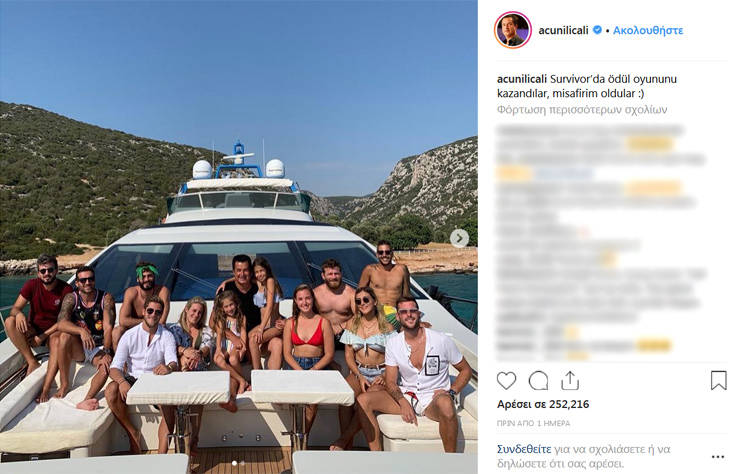Expand Φόρτωση περισσότερων σχολίων to load comments
The height and width of the screenshot is (474, 735).
(x=582, y=110)
